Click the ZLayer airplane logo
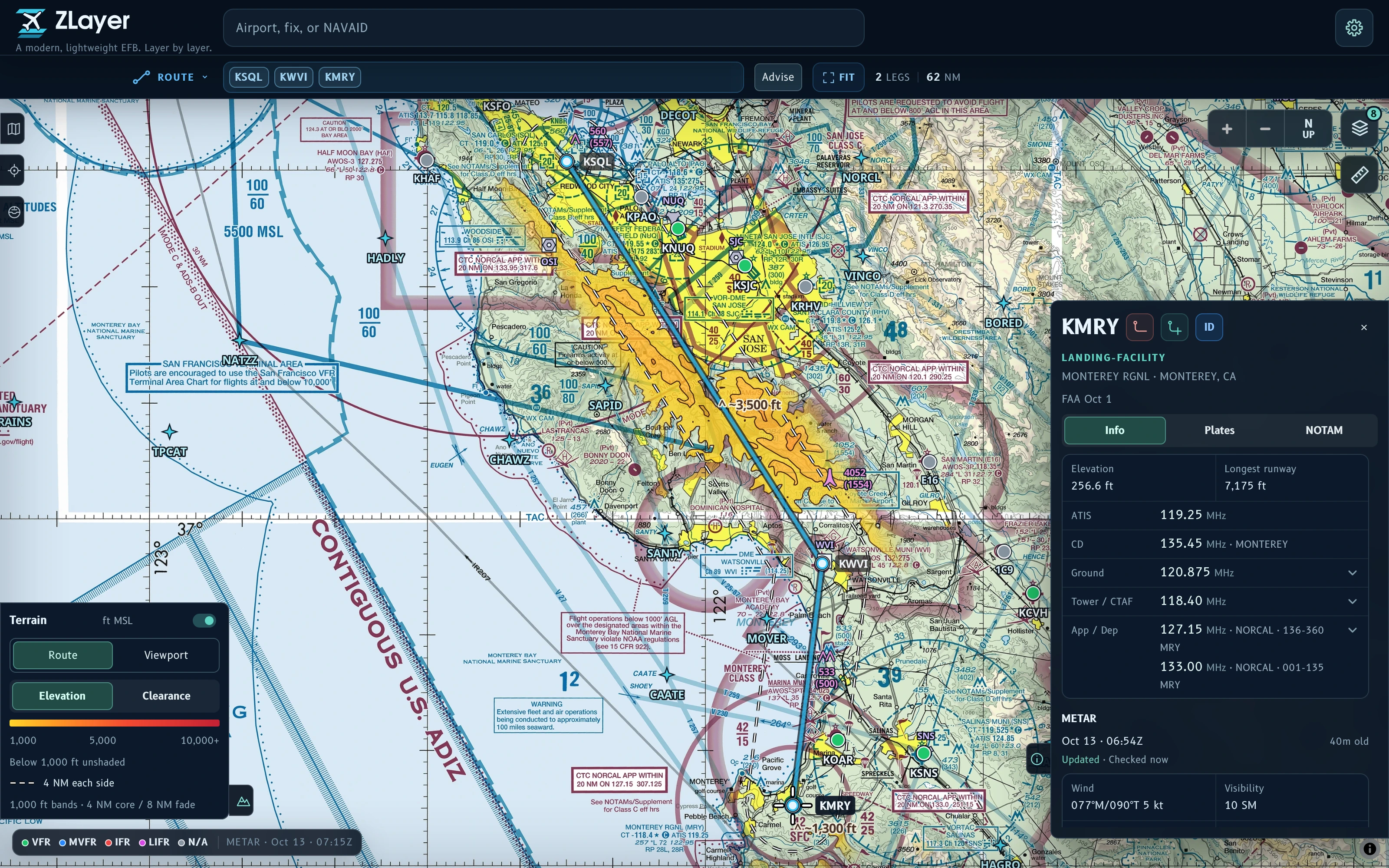 (x=32, y=23)
